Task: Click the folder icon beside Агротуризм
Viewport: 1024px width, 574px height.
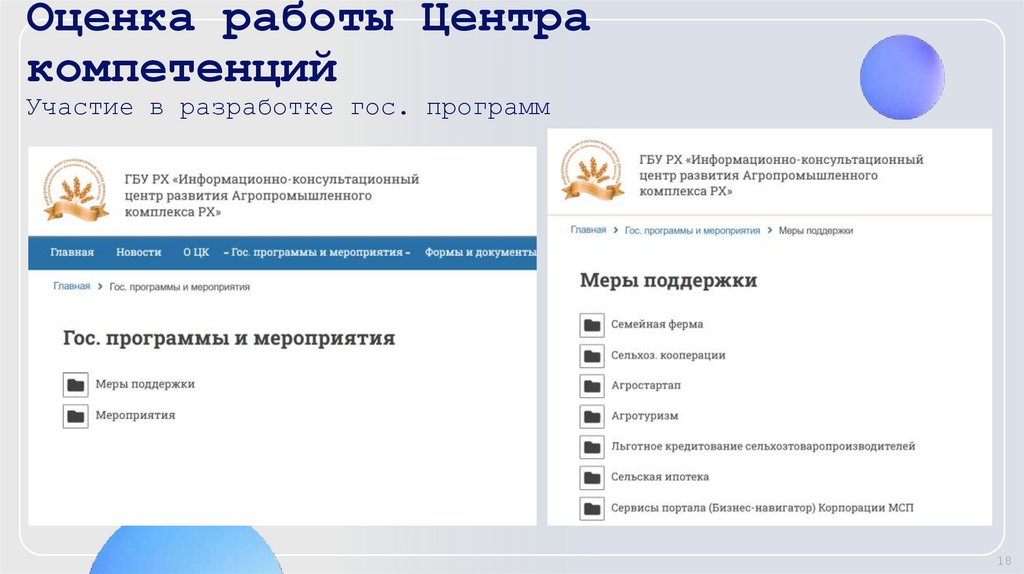Action: pos(592,417)
